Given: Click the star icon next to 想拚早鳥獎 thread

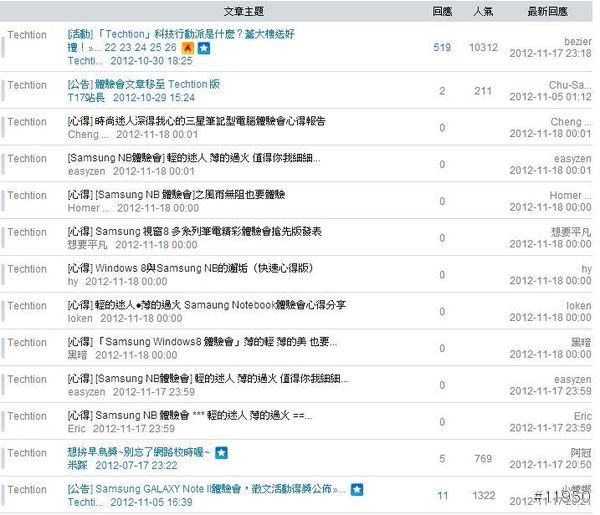Looking at the screenshot, I should [221, 453].
